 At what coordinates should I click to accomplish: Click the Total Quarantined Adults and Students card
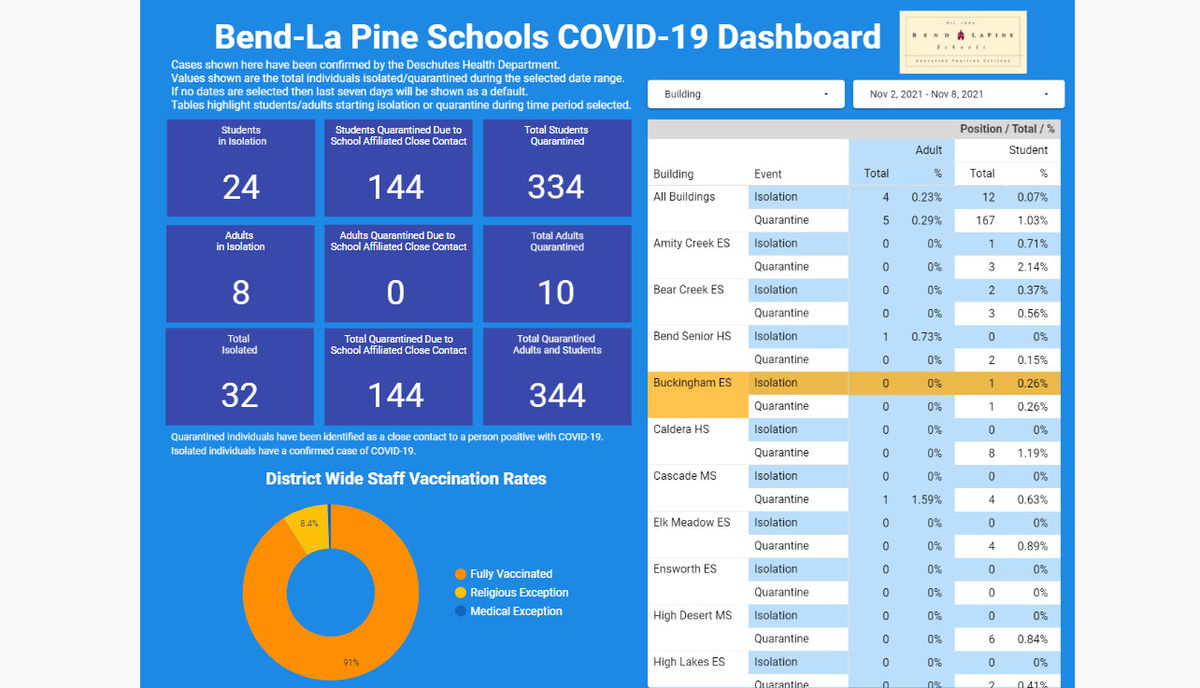pyautogui.click(x=557, y=377)
